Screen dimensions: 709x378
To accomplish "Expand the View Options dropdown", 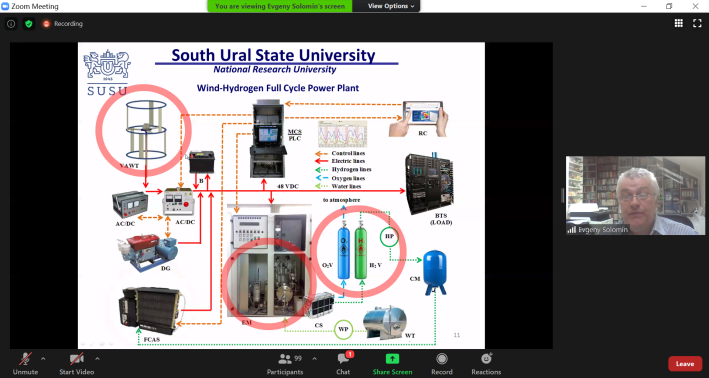I will click(x=391, y=6).
